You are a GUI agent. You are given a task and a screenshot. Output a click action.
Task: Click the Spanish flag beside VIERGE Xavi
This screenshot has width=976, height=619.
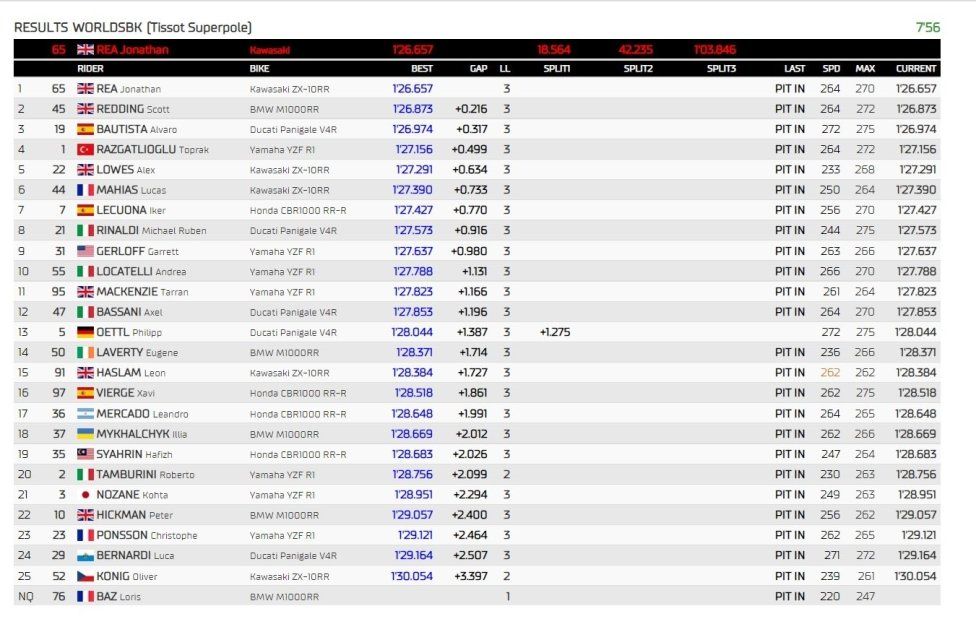point(85,393)
